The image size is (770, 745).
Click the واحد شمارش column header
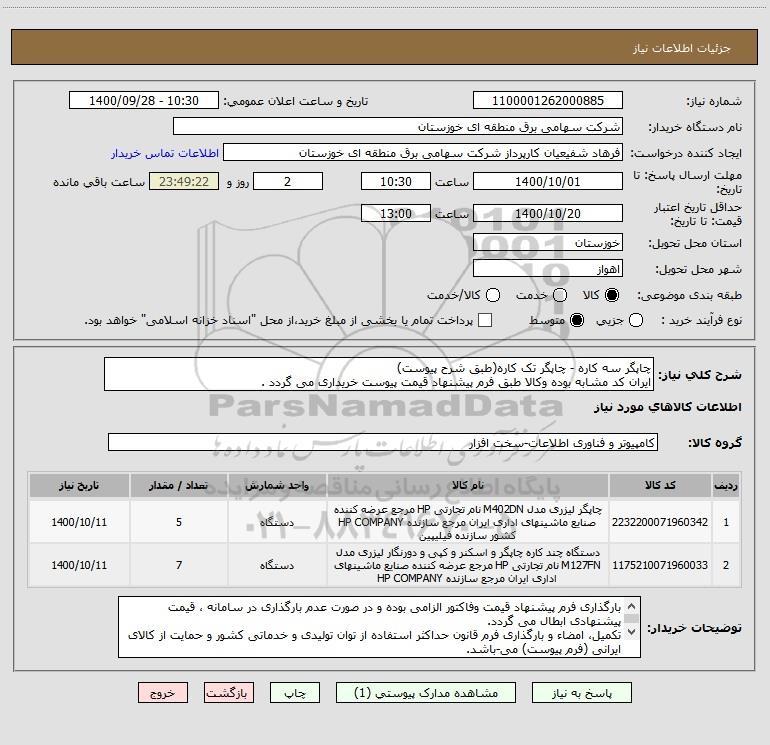277,486
